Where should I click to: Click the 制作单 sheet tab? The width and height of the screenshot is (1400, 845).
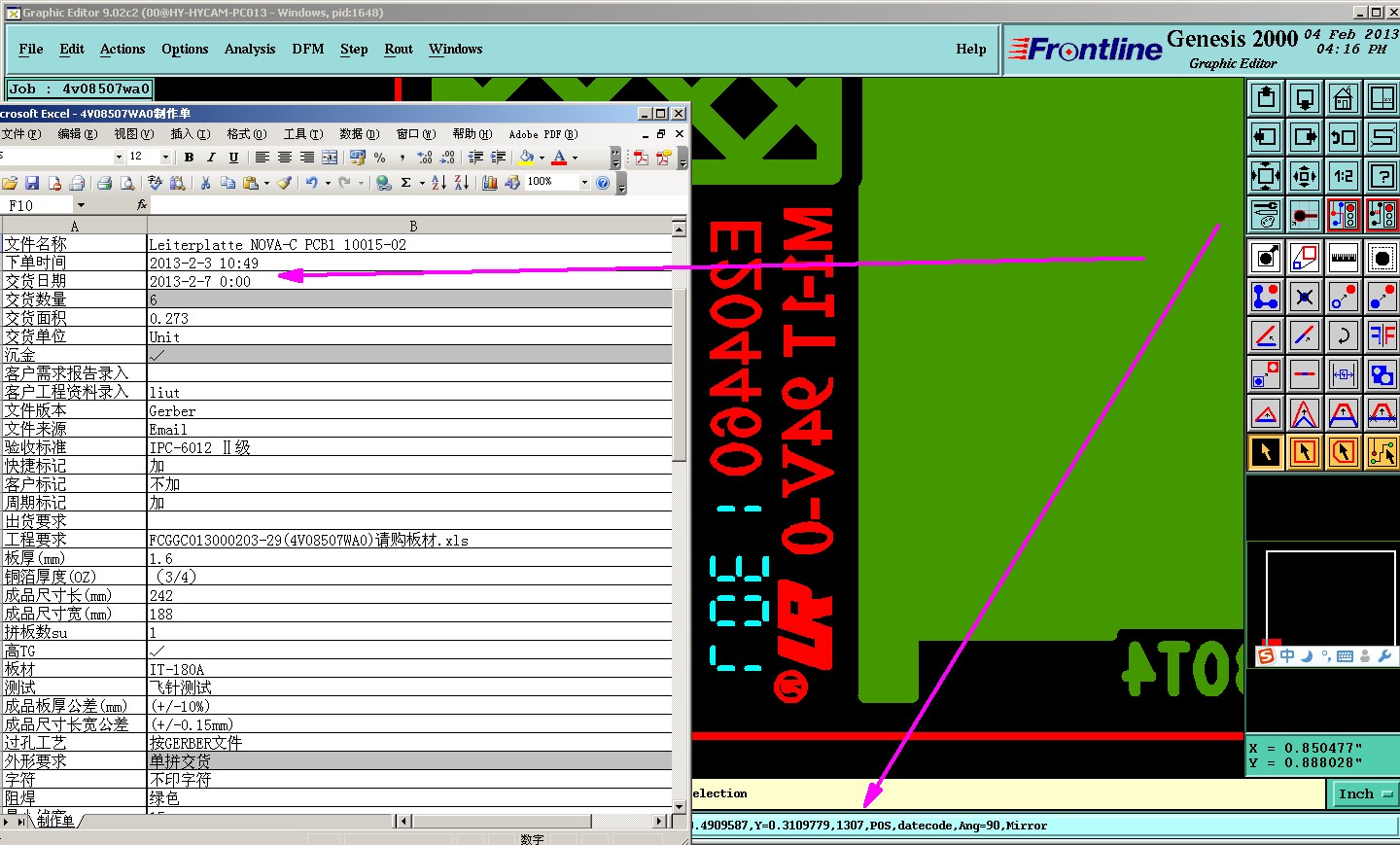click(x=55, y=821)
